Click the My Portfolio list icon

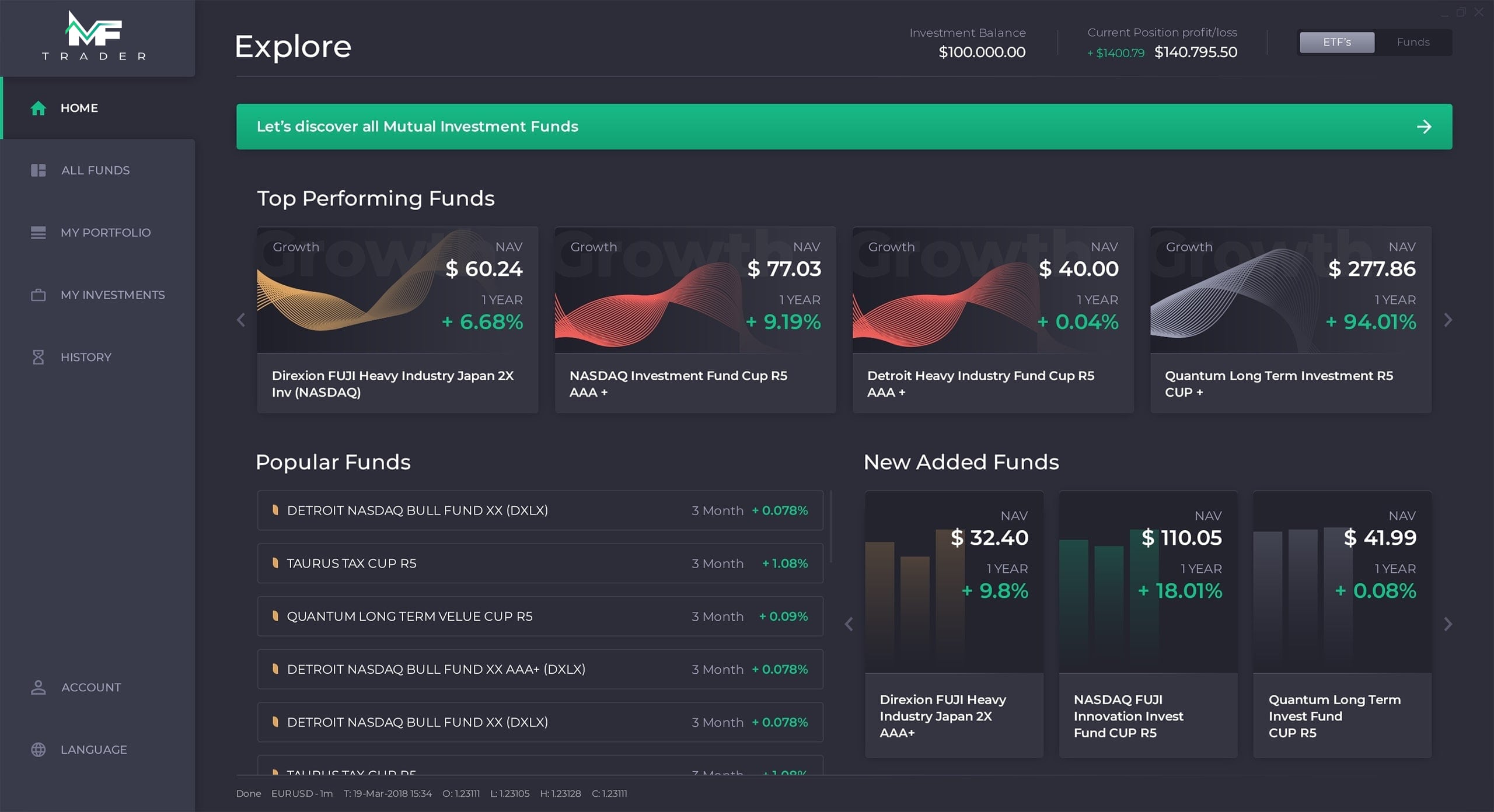click(x=38, y=233)
